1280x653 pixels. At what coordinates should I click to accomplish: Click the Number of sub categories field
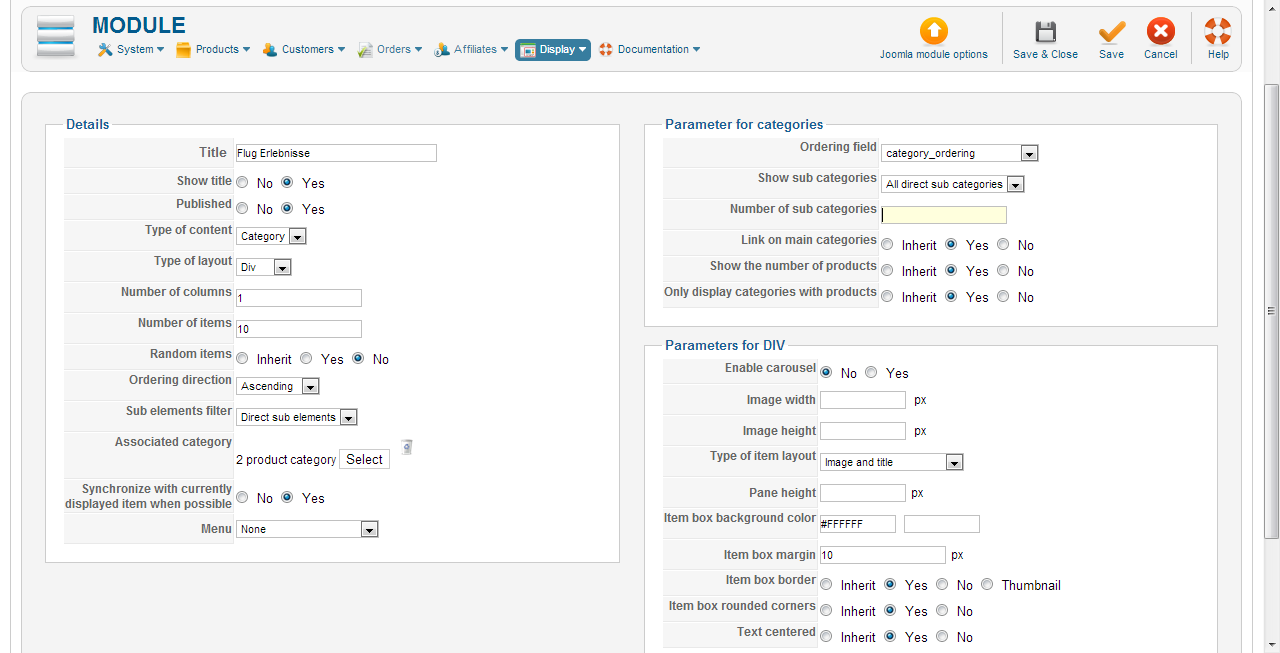(x=943, y=215)
